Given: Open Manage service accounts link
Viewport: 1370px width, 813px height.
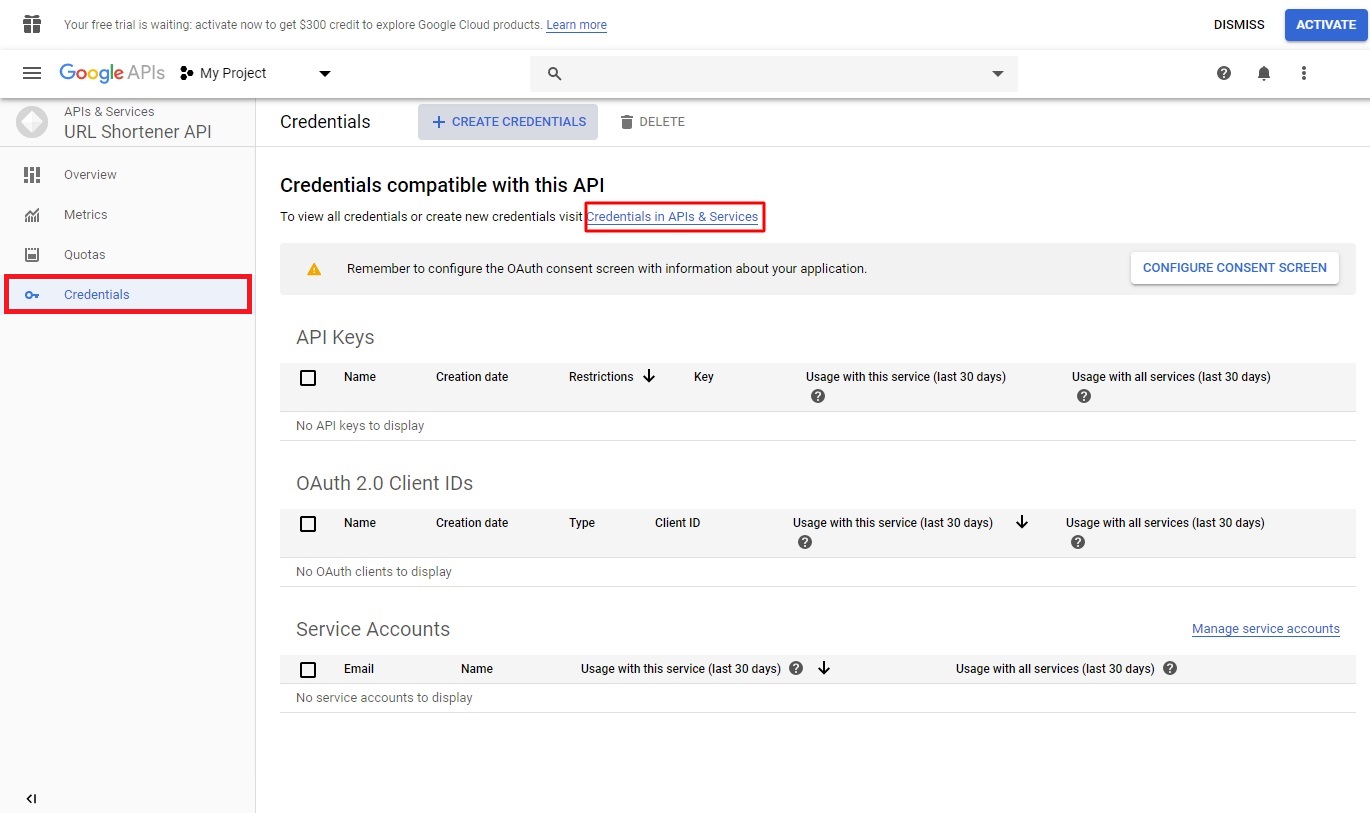Looking at the screenshot, I should coord(1266,629).
